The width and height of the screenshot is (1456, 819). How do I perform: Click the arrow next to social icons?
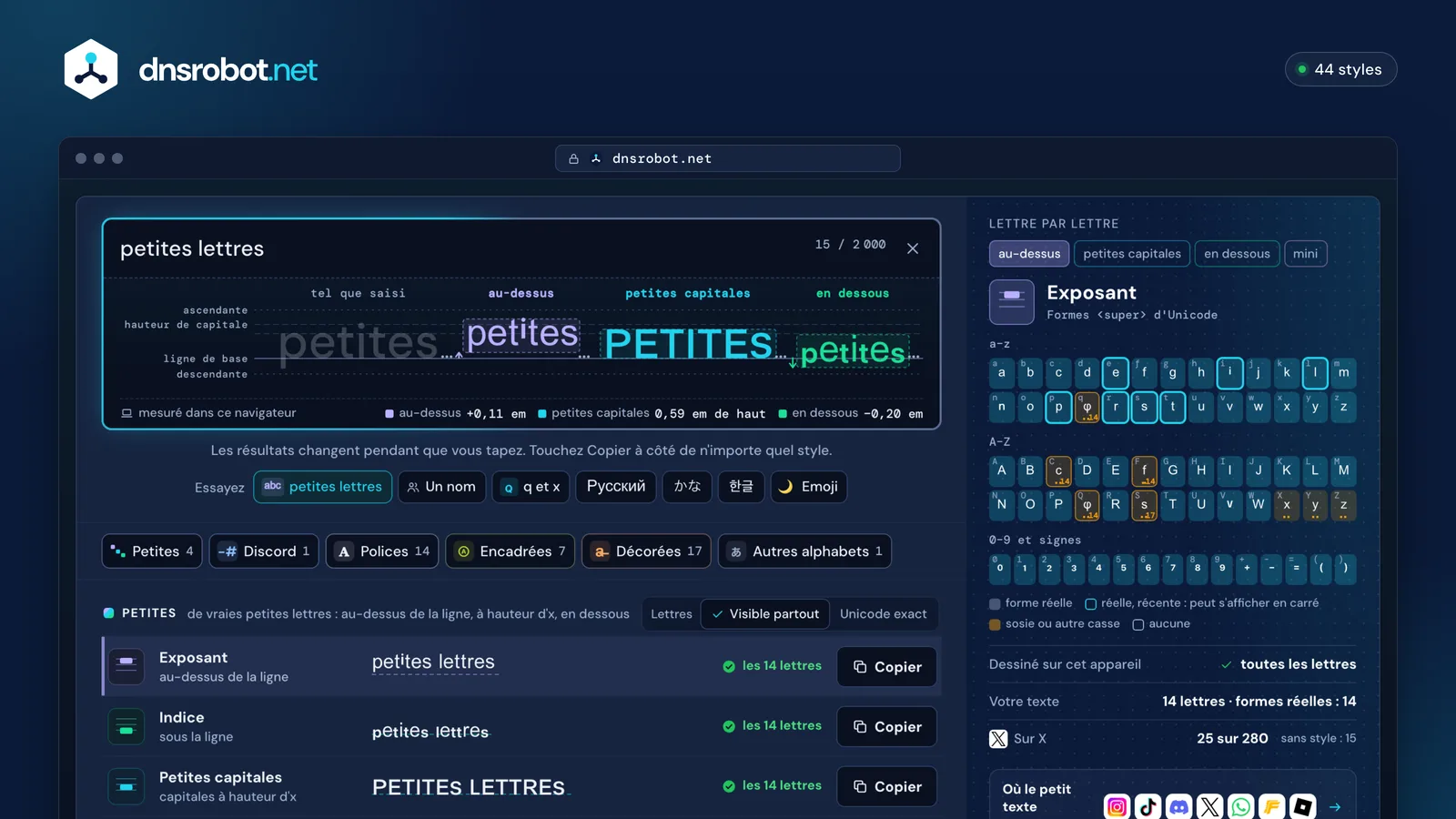tap(1335, 806)
